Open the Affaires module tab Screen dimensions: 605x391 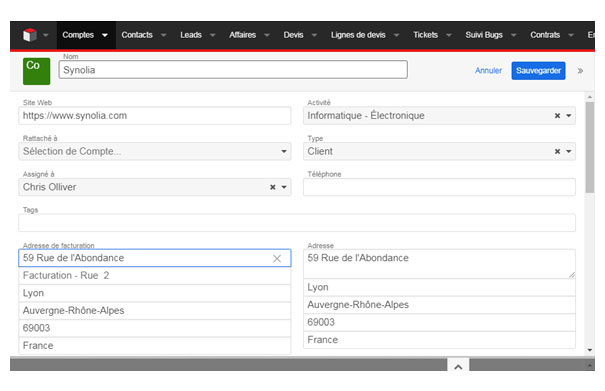242,35
